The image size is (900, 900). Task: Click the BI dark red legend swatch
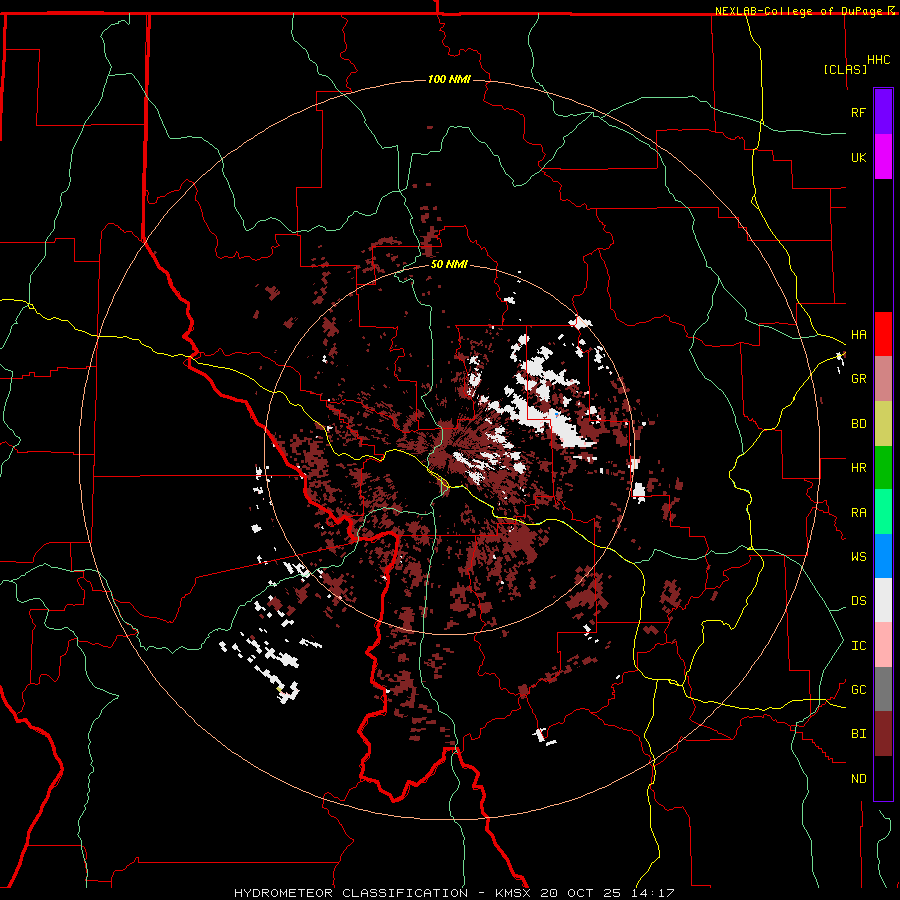click(x=883, y=734)
